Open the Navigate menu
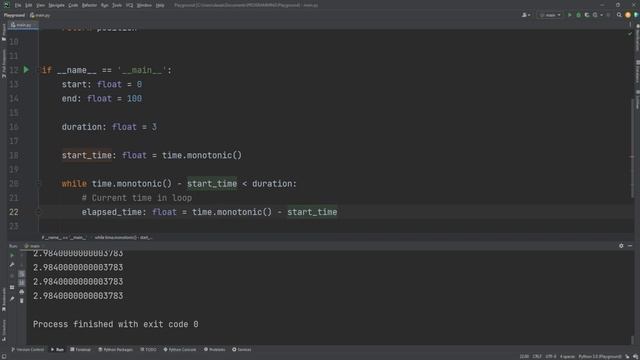The image size is (640, 360). (56, 5)
